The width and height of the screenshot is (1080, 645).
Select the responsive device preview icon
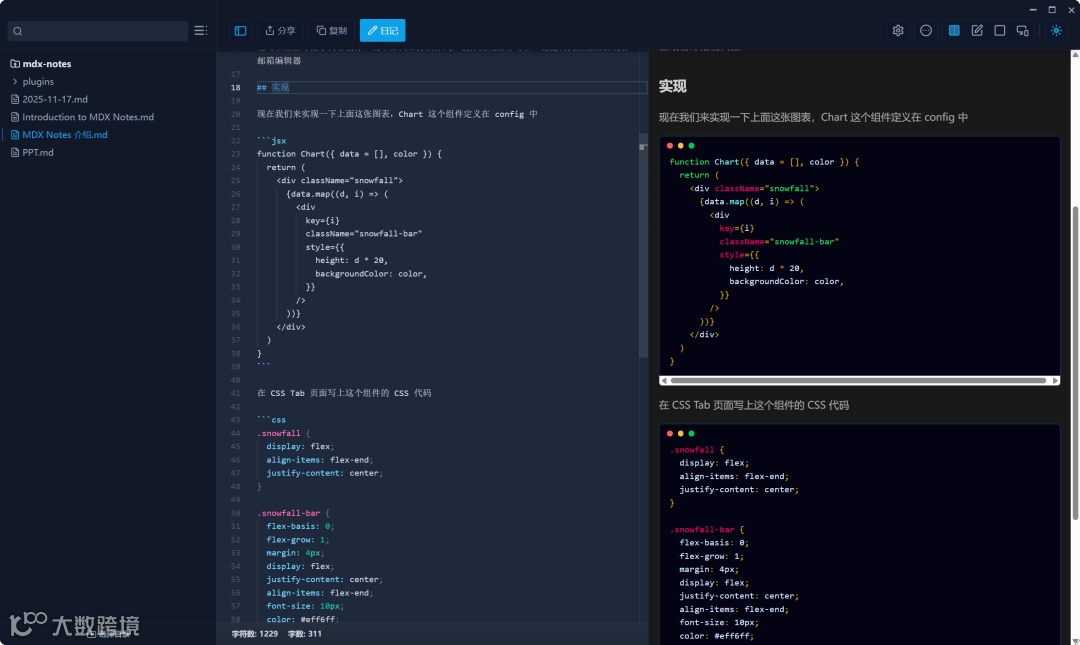(x=1022, y=30)
